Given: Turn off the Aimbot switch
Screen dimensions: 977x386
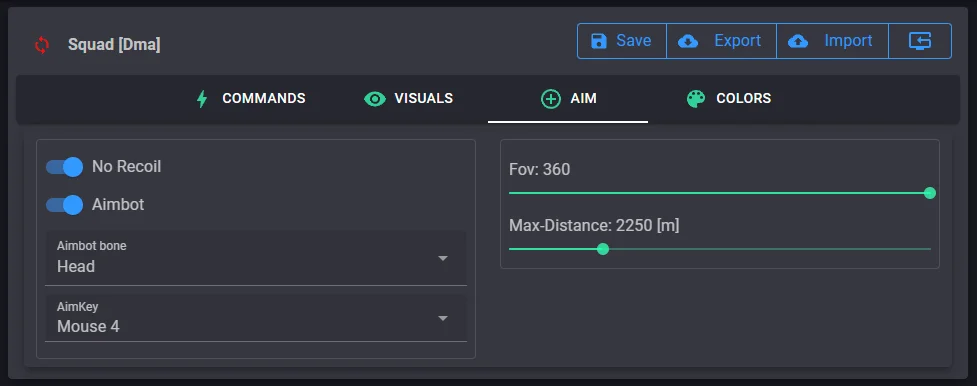Looking at the screenshot, I should tap(65, 205).
